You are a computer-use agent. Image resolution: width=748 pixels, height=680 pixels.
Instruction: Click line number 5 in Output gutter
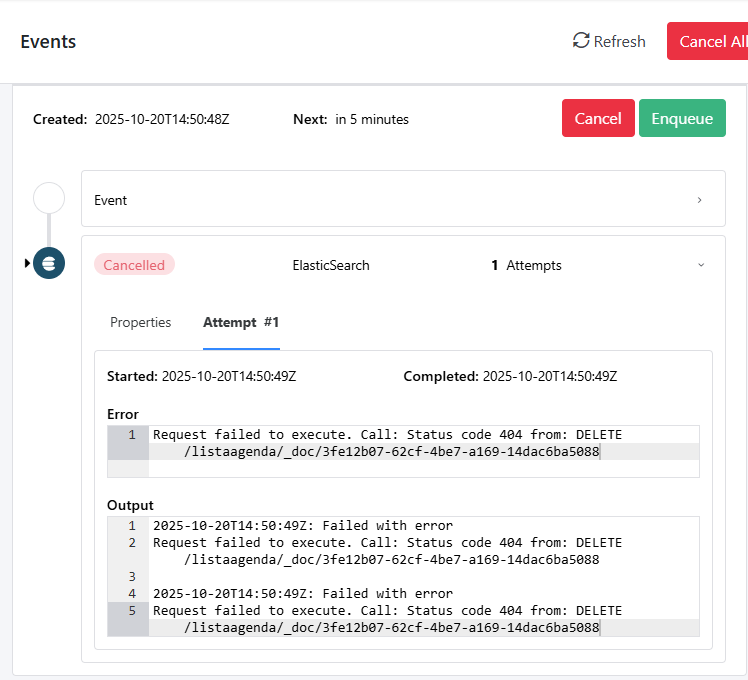pos(131,610)
